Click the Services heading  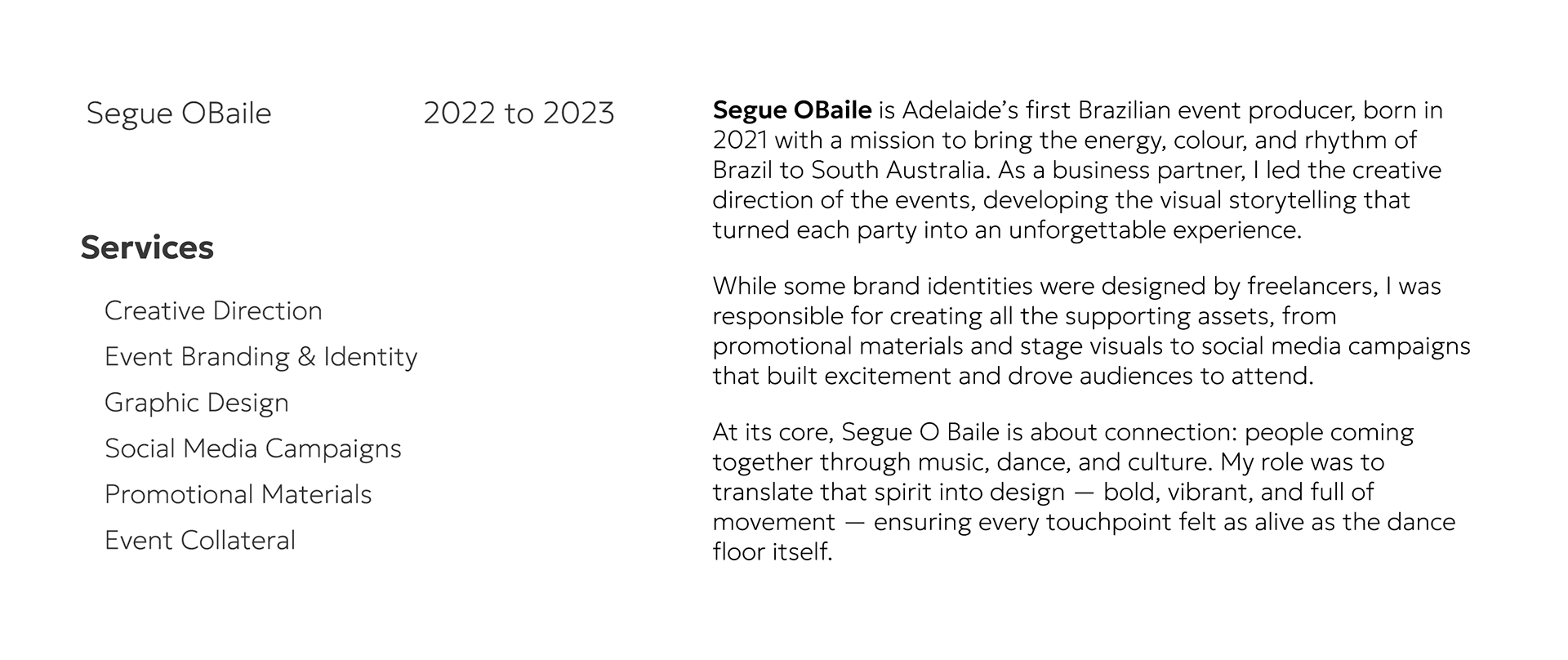(147, 247)
